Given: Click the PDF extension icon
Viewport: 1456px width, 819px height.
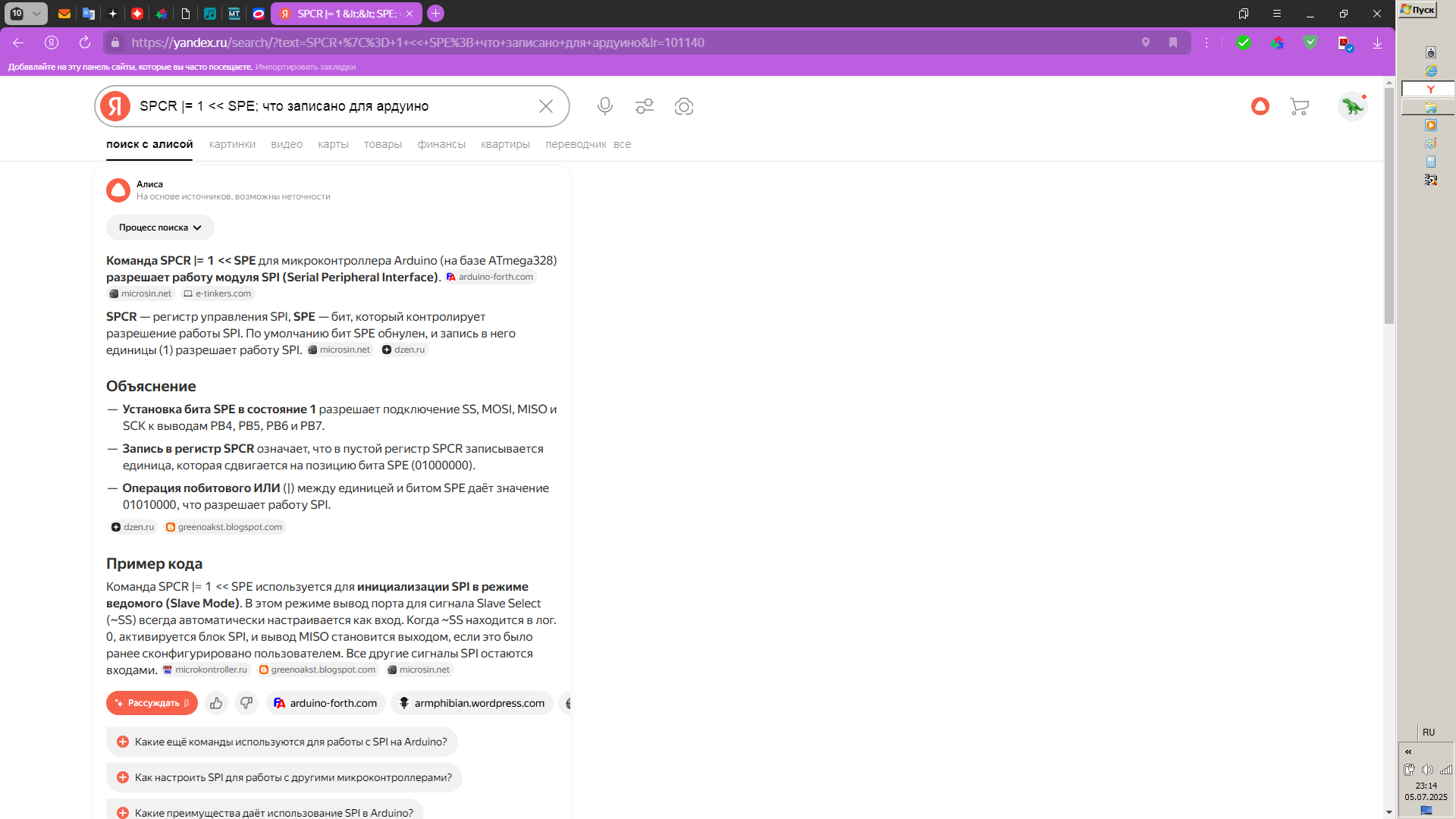Looking at the screenshot, I should (1345, 43).
